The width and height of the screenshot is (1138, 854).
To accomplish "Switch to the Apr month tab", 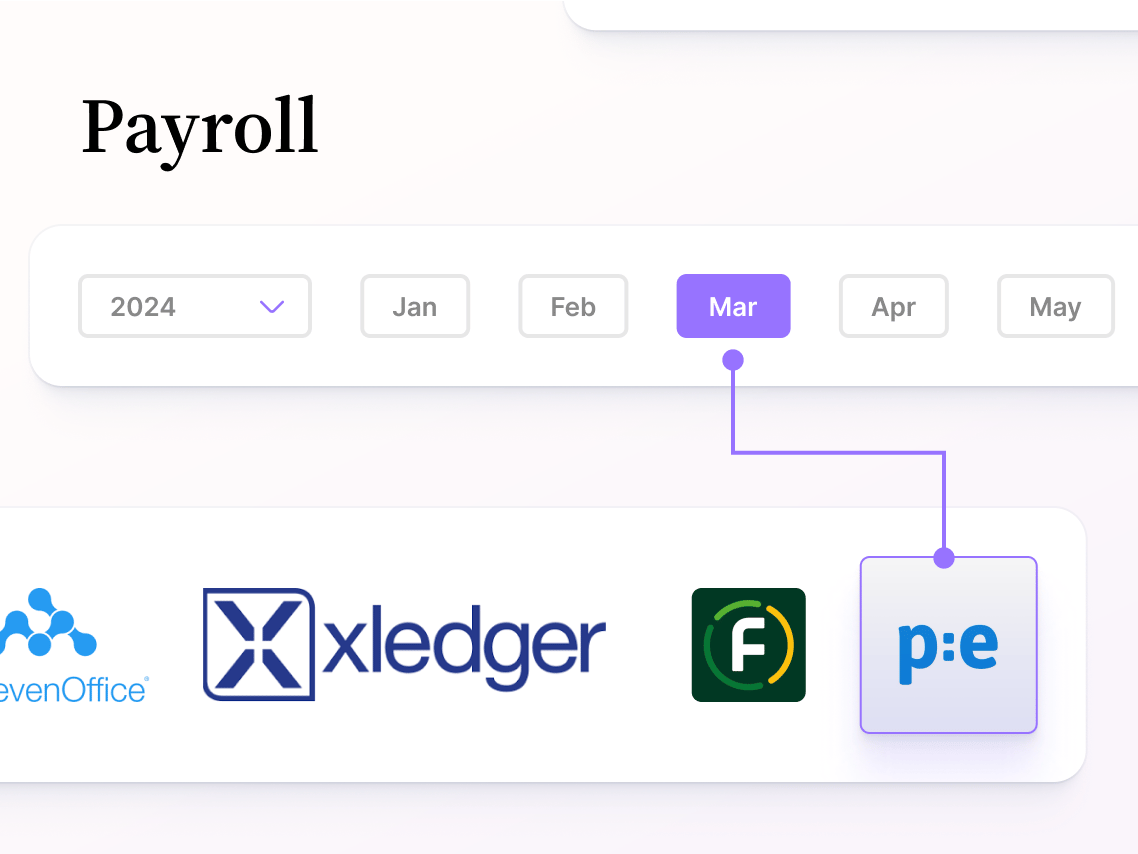I will (x=893, y=306).
